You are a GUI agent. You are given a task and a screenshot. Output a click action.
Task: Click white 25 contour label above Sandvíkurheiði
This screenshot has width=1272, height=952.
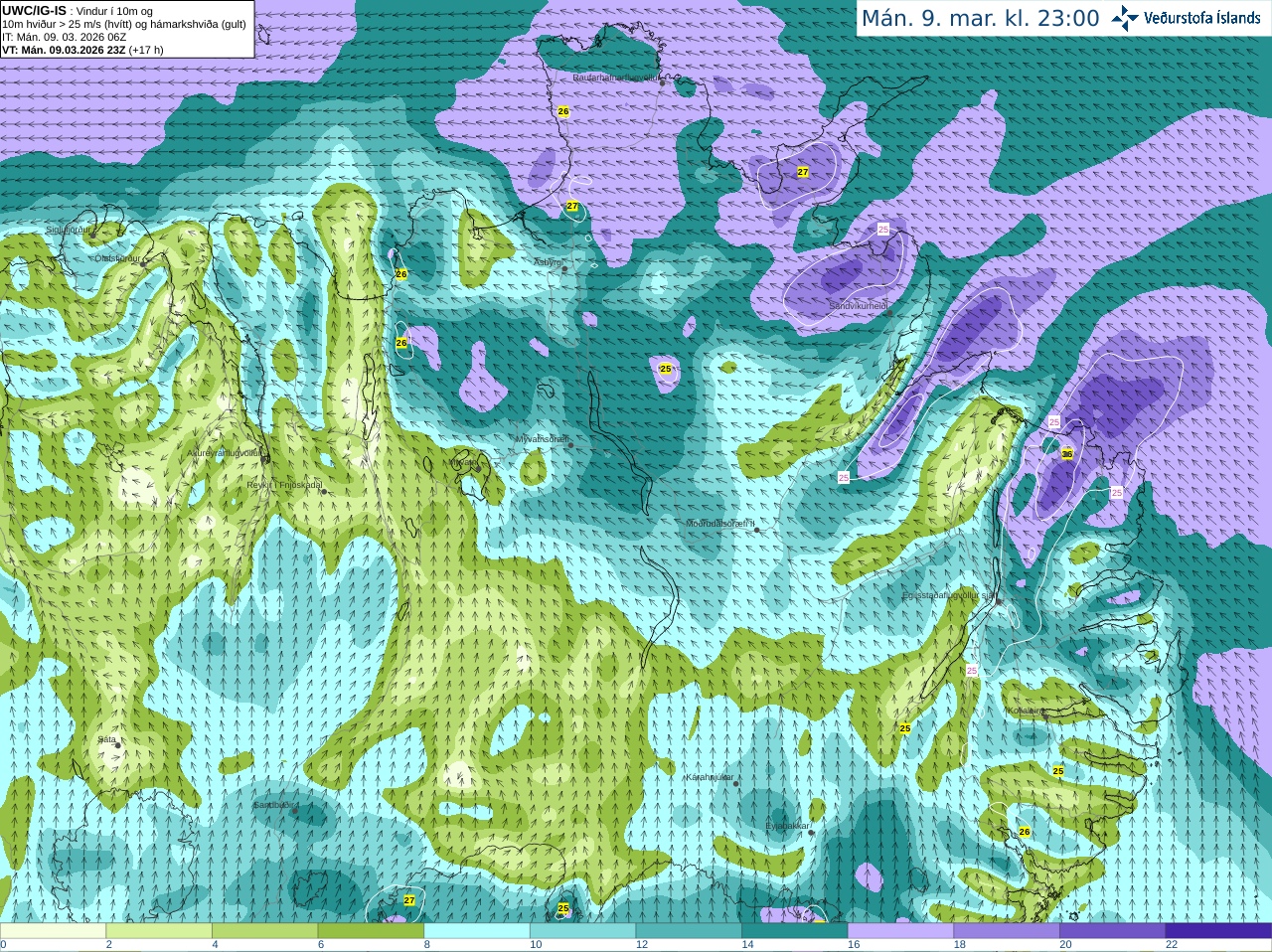click(x=883, y=229)
